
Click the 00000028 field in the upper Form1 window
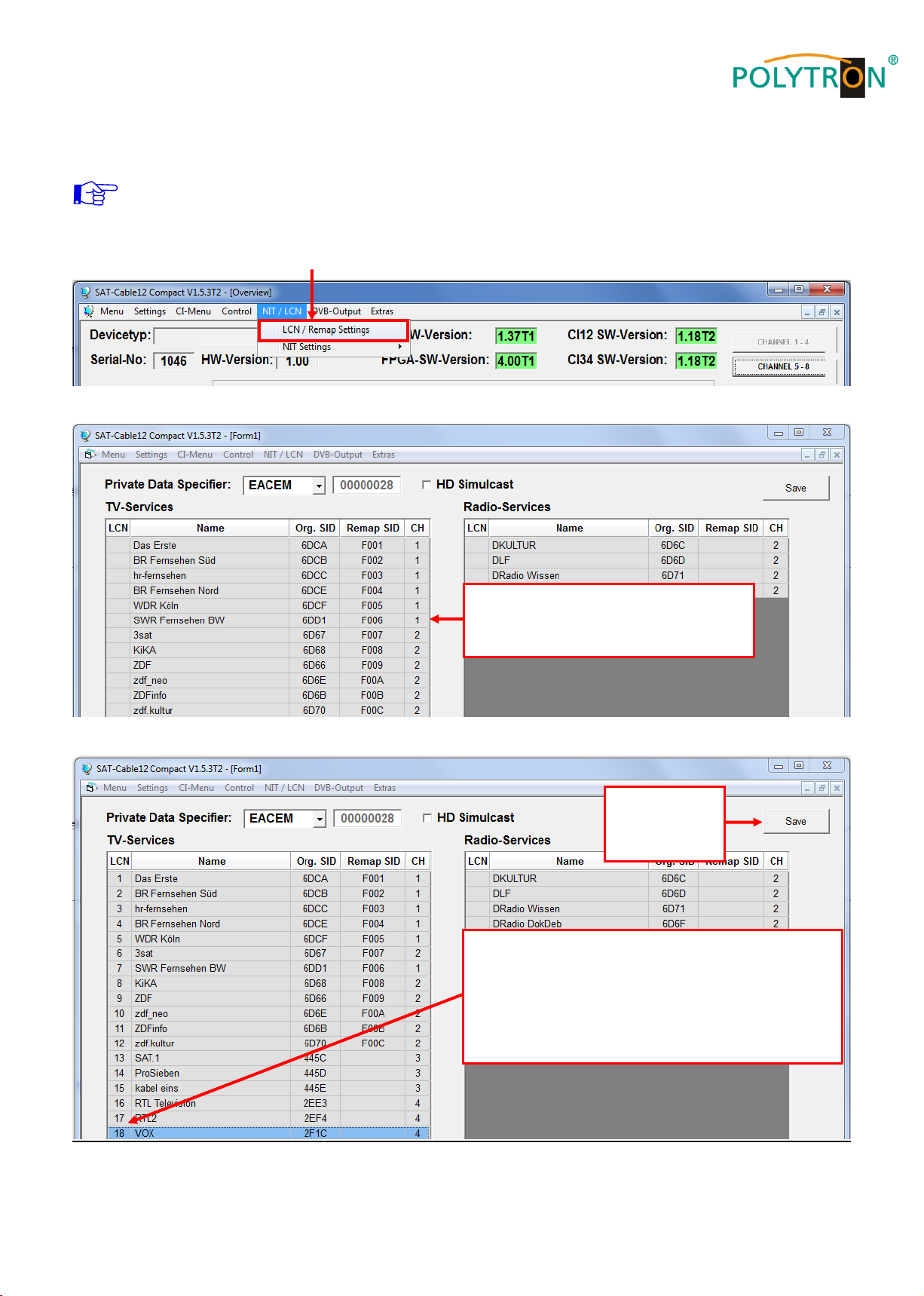pyautogui.click(x=367, y=486)
